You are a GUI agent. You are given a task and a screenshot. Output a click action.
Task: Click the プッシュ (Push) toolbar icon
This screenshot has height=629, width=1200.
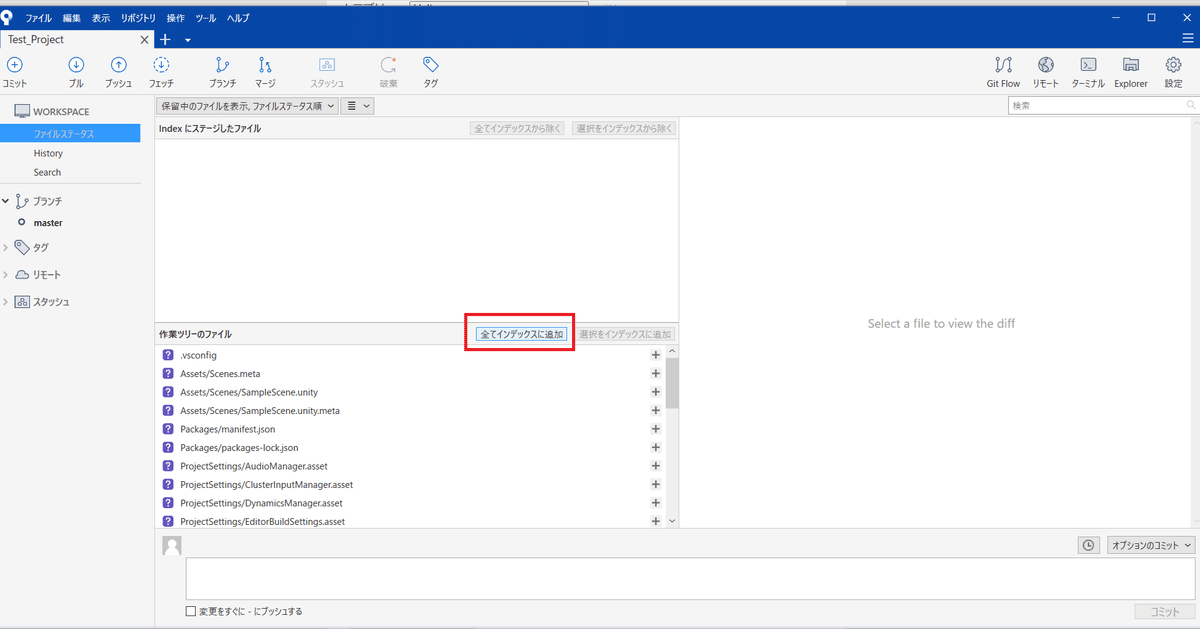pyautogui.click(x=118, y=65)
